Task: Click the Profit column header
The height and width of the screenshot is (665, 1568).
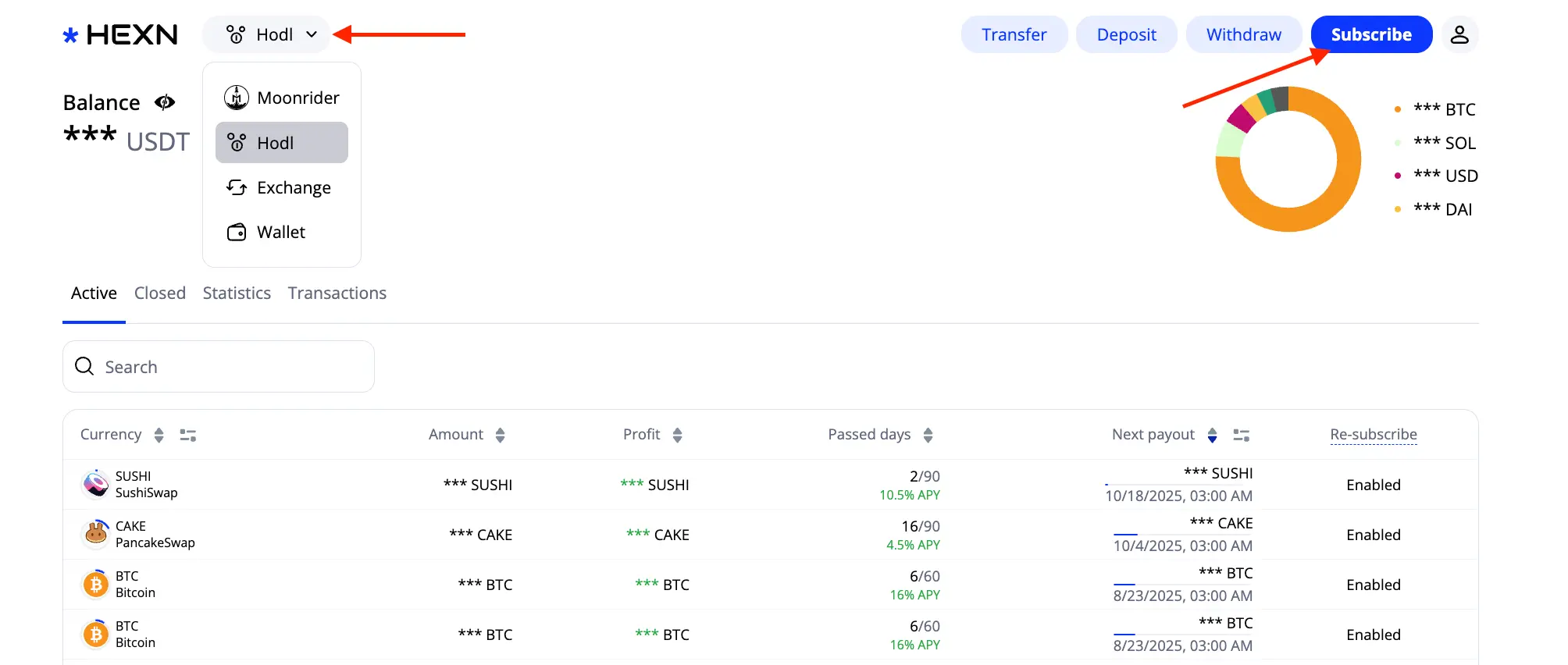Action: coord(642,435)
